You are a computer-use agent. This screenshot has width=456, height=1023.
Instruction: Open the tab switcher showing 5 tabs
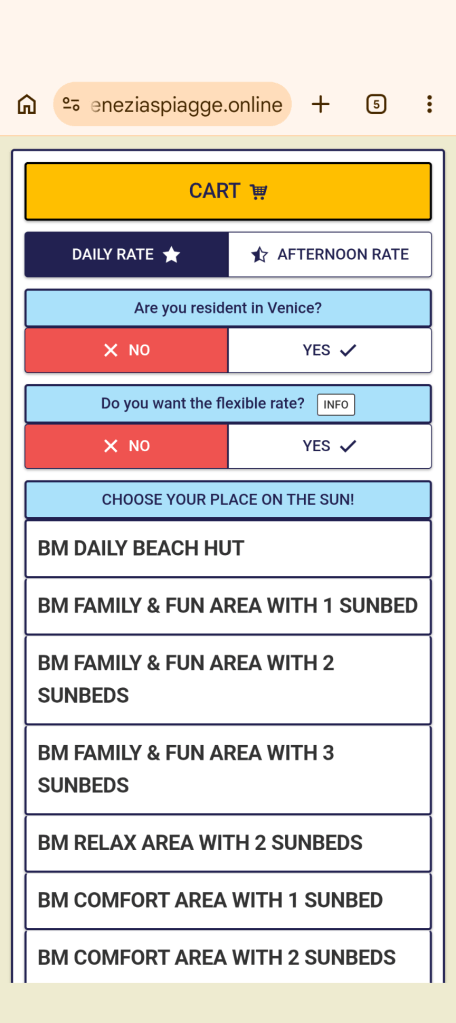click(376, 104)
